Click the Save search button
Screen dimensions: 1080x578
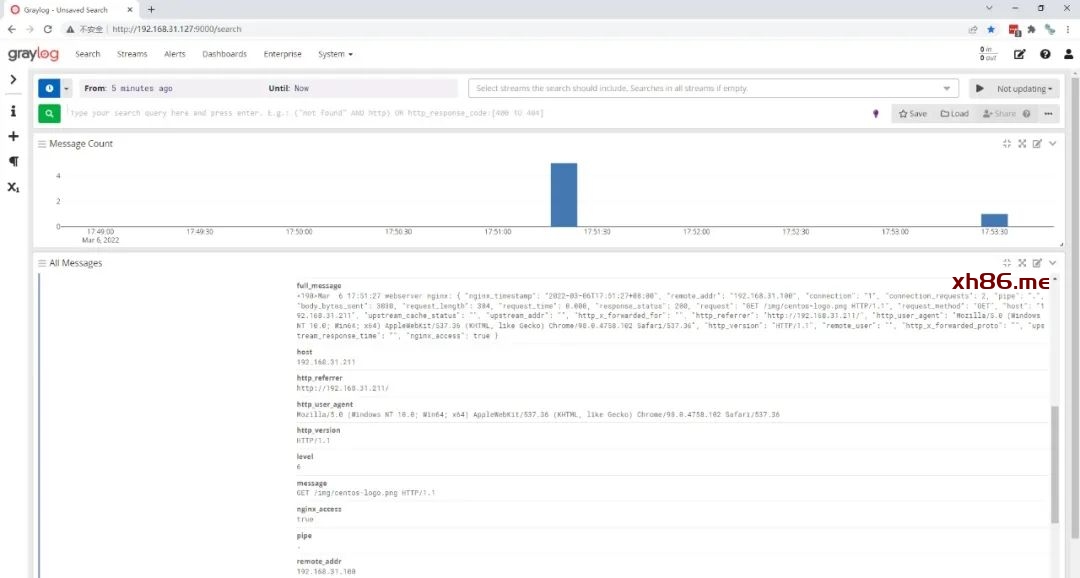click(x=912, y=114)
